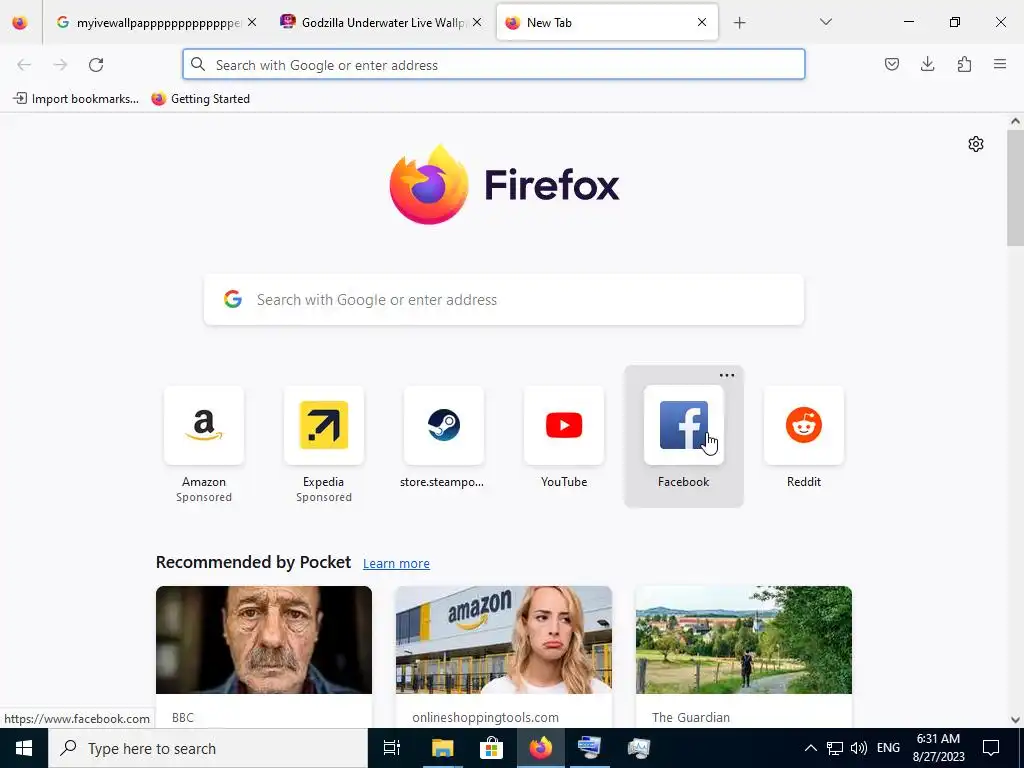1024x768 pixels.
Task: Open the Firefox application menu
Action: coord(1000,64)
